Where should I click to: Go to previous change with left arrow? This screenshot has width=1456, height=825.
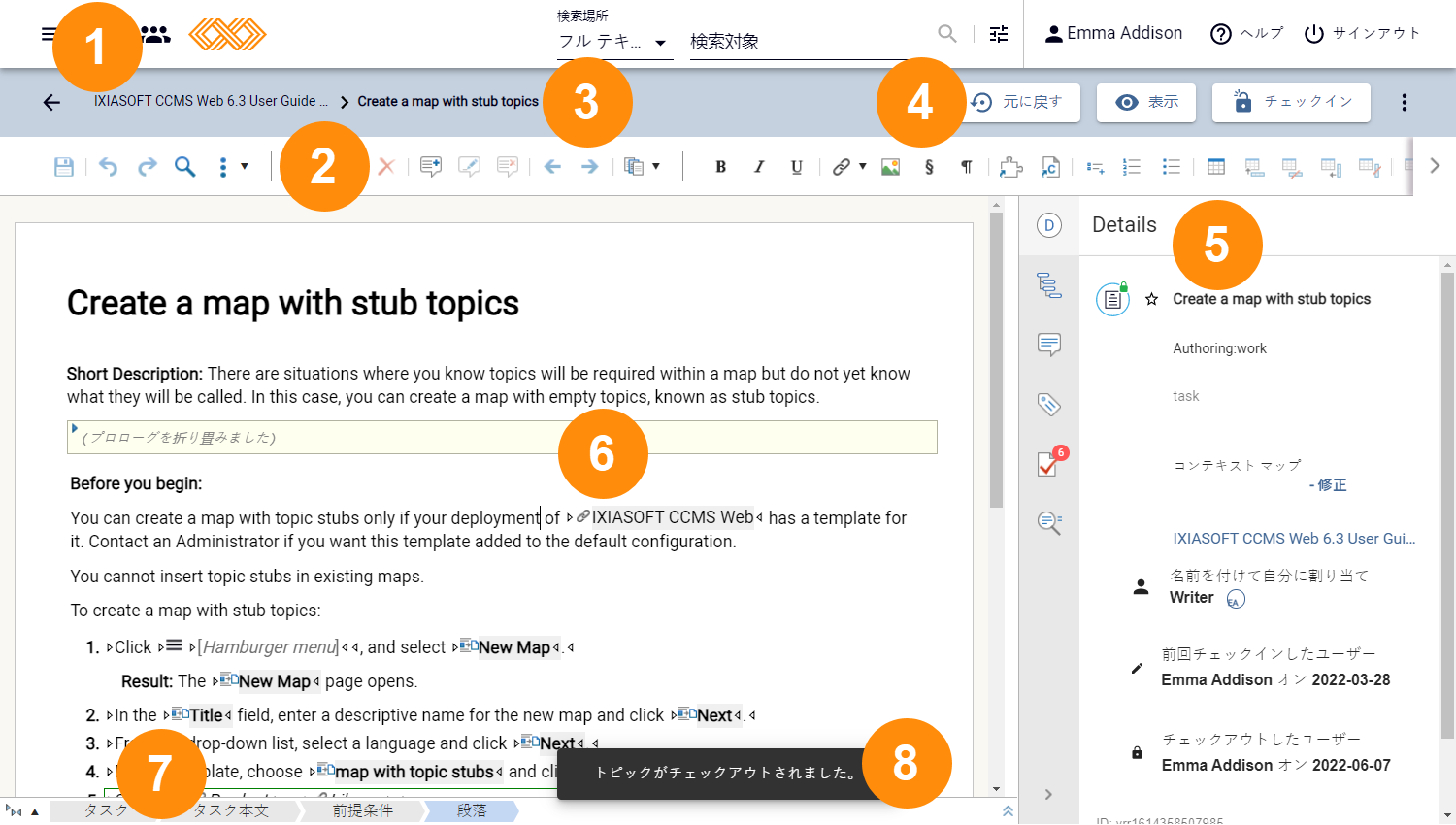click(552, 167)
